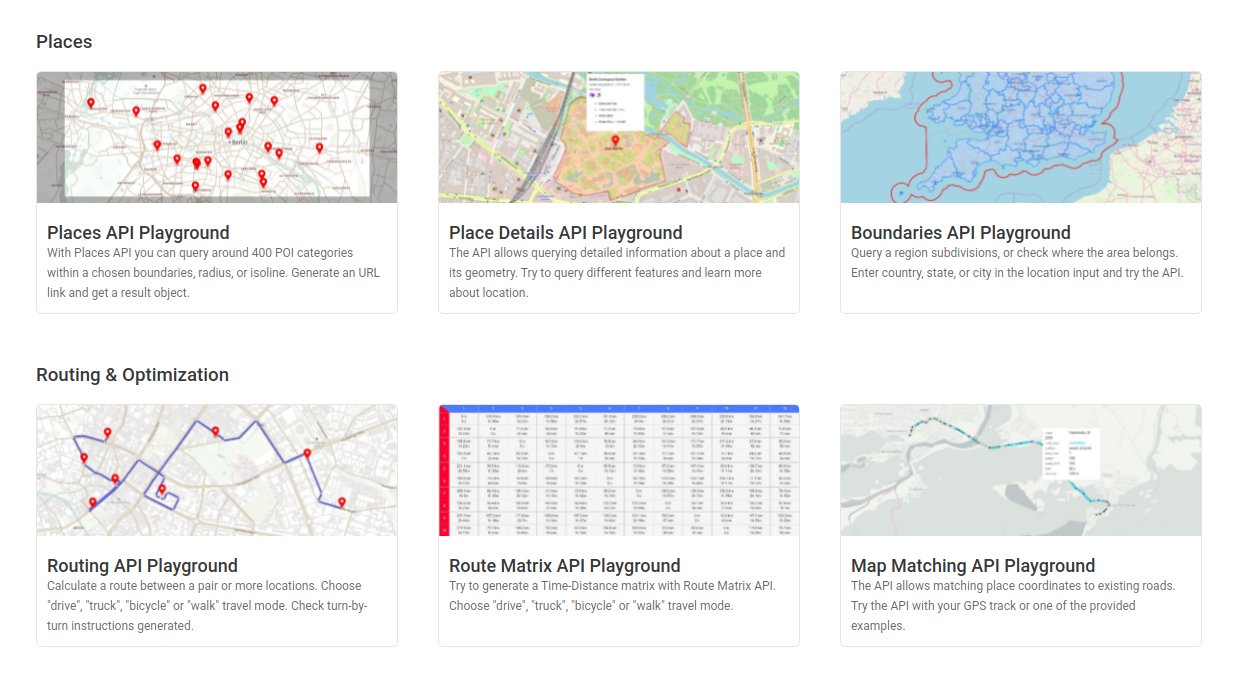Image resolution: width=1251 pixels, height=681 pixels.
Task: Open the Route Matrix API Playground link
Action: (565, 565)
